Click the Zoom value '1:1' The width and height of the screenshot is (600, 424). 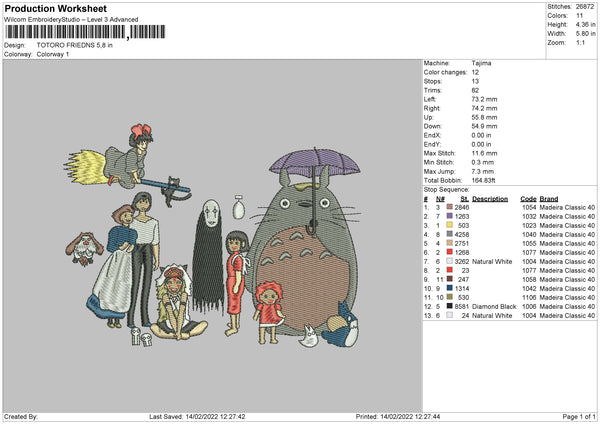click(580, 42)
